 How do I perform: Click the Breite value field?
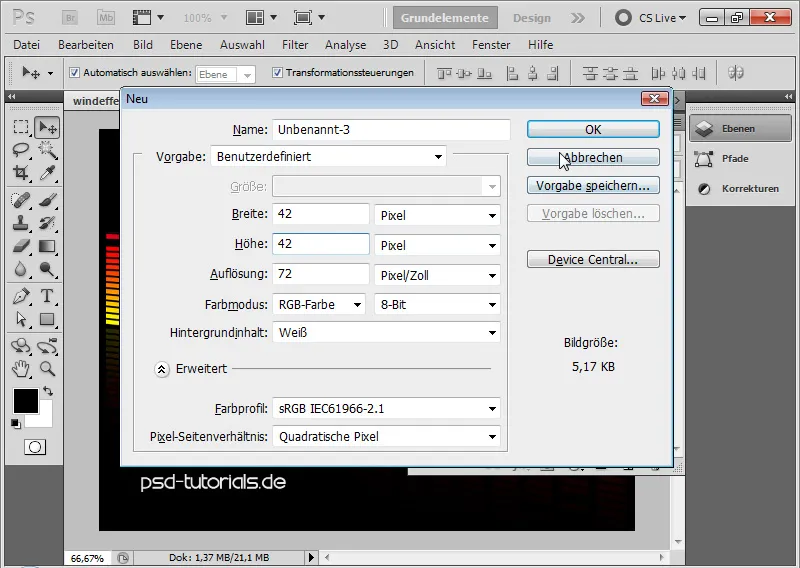pos(320,214)
